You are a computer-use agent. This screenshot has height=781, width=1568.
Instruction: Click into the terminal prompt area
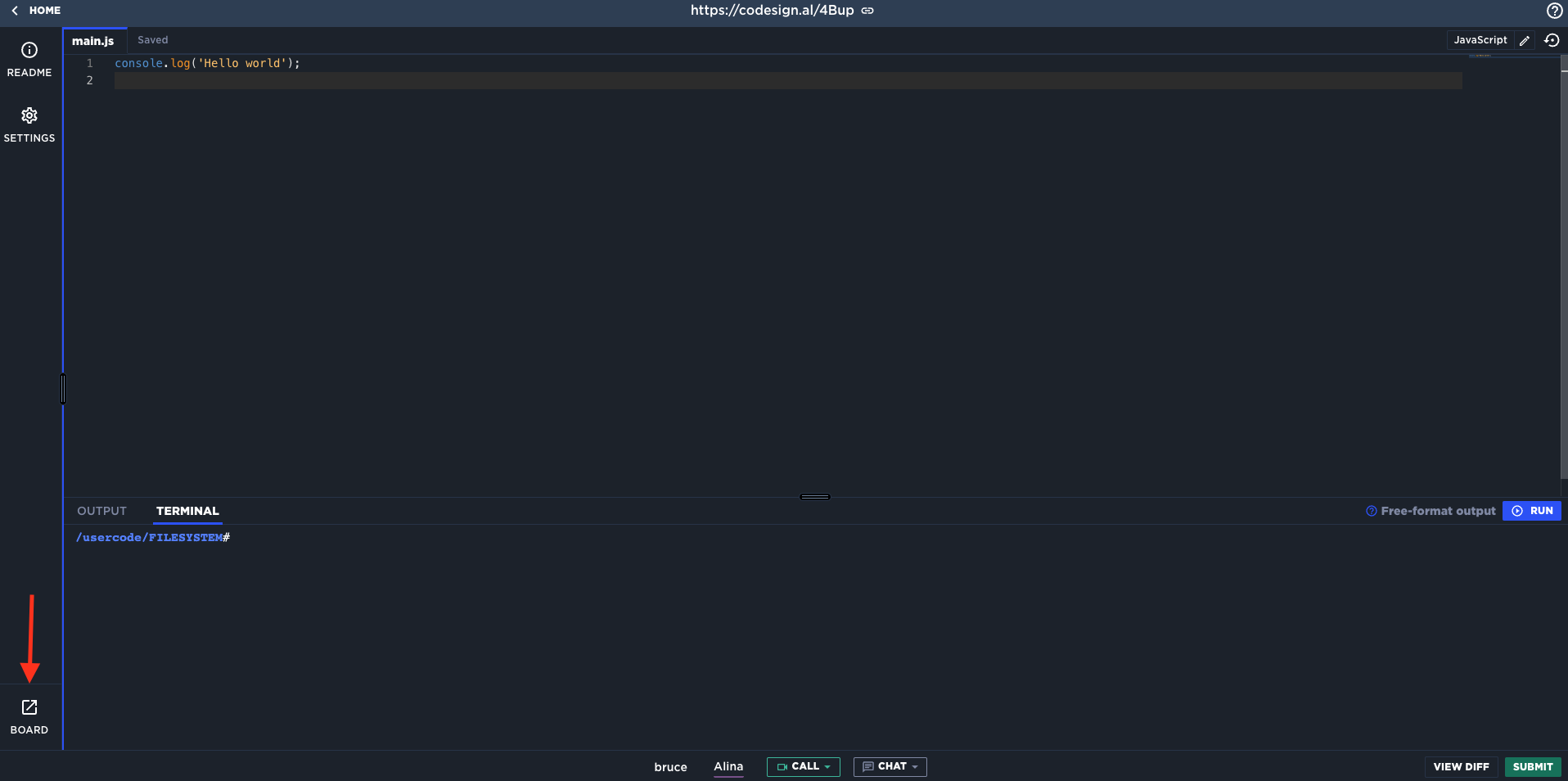[491, 573]
